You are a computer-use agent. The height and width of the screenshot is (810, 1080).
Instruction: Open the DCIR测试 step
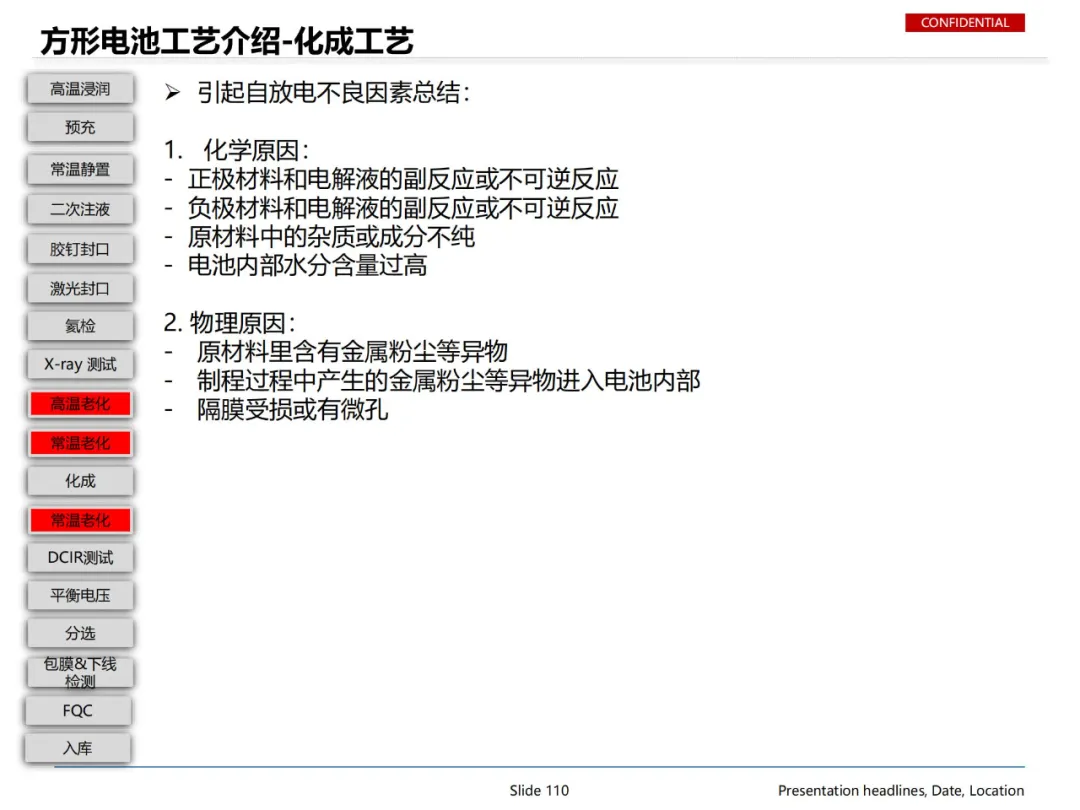[x=80, y=558]
